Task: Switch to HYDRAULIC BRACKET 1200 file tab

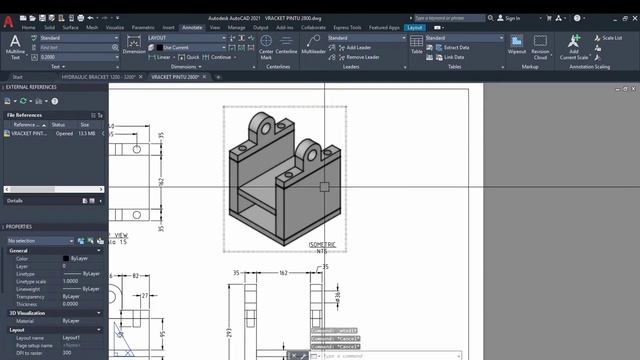Action: pos(98,77)
